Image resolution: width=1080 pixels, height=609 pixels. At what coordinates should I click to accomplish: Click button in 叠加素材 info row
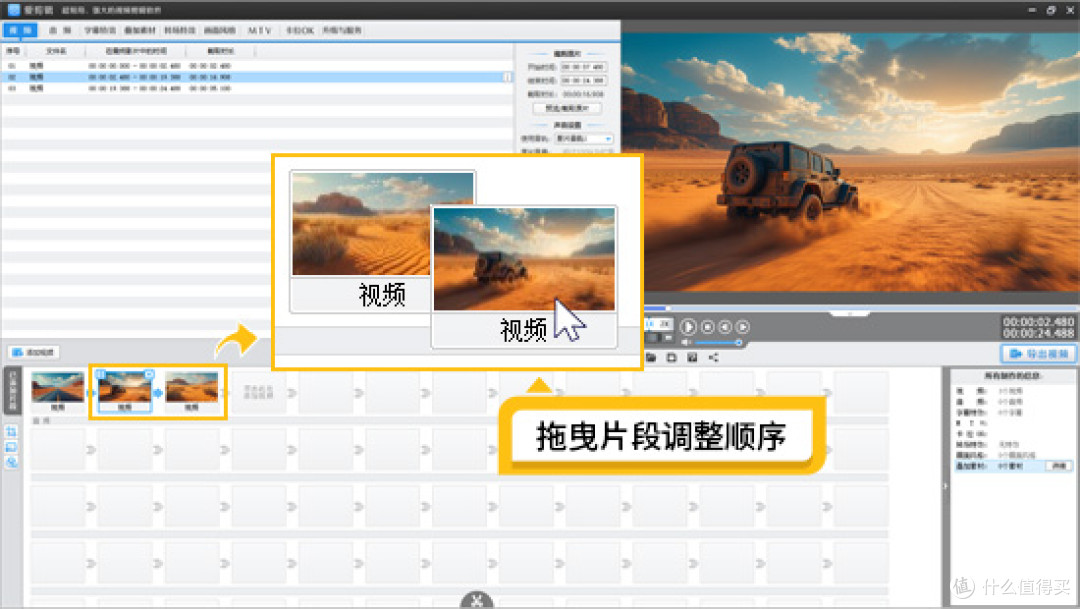1059,466
